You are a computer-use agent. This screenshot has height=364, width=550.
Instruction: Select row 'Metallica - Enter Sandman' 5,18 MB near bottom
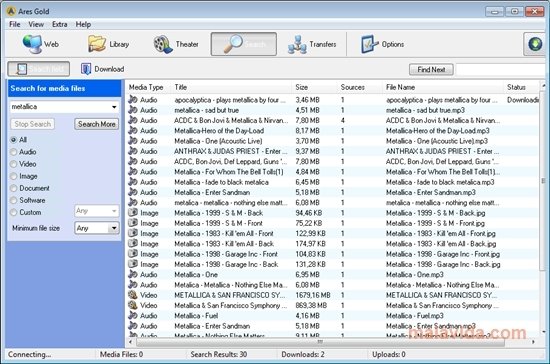tap(332, 326)
